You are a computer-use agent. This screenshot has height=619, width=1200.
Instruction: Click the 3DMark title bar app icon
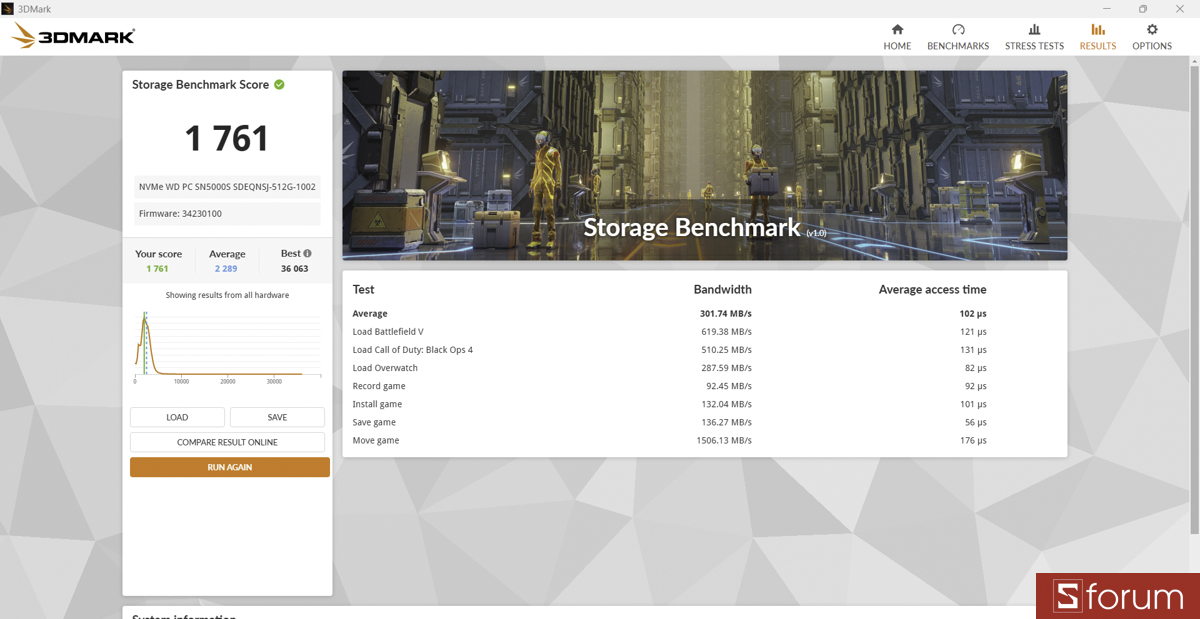click(x=8, y=9)
